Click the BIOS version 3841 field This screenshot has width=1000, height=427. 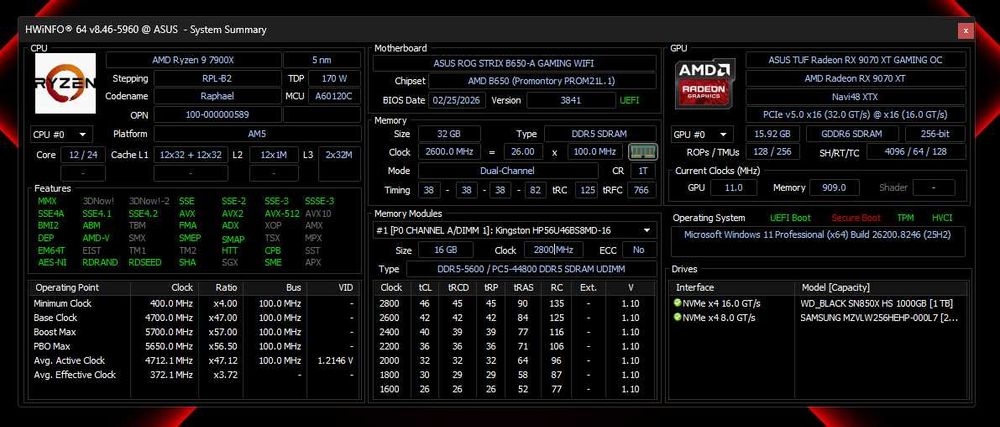570,101
